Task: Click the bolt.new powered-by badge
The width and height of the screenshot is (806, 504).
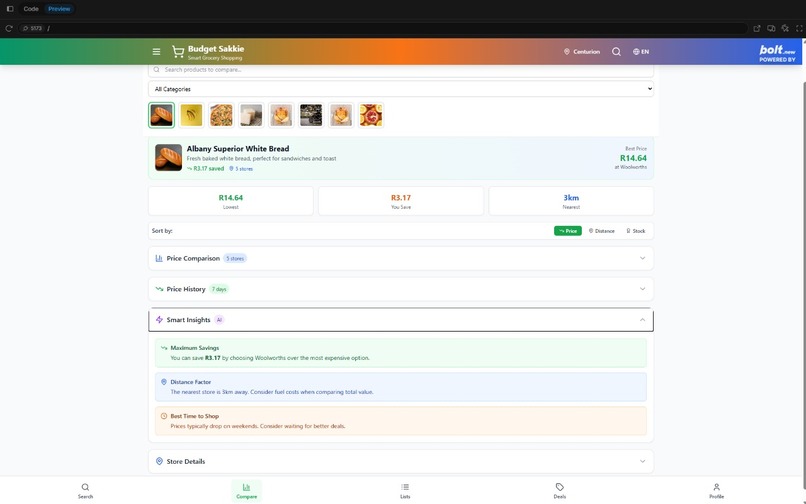Action: 777,53
